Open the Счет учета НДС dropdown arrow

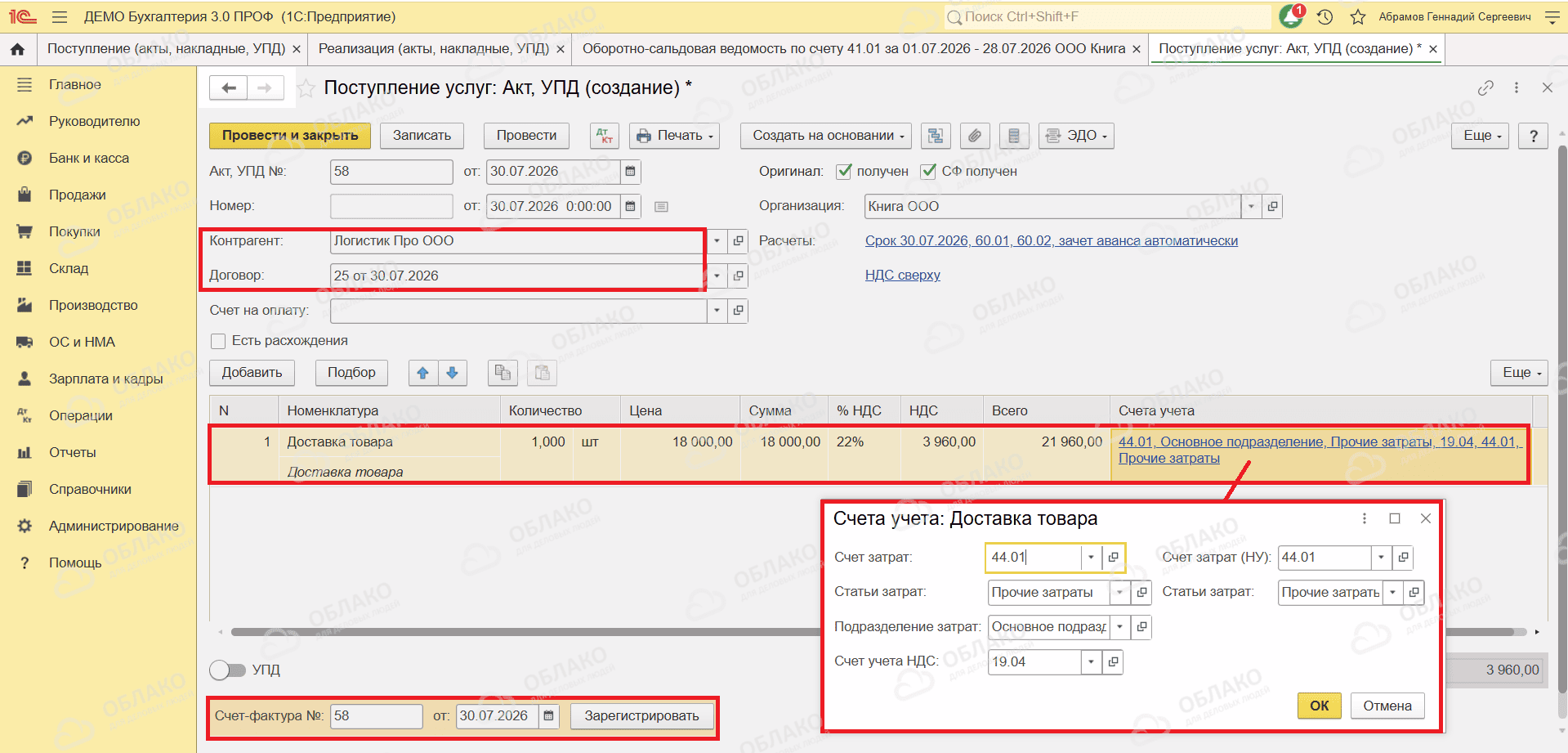pyautogui.click(x=1091, y=662)
